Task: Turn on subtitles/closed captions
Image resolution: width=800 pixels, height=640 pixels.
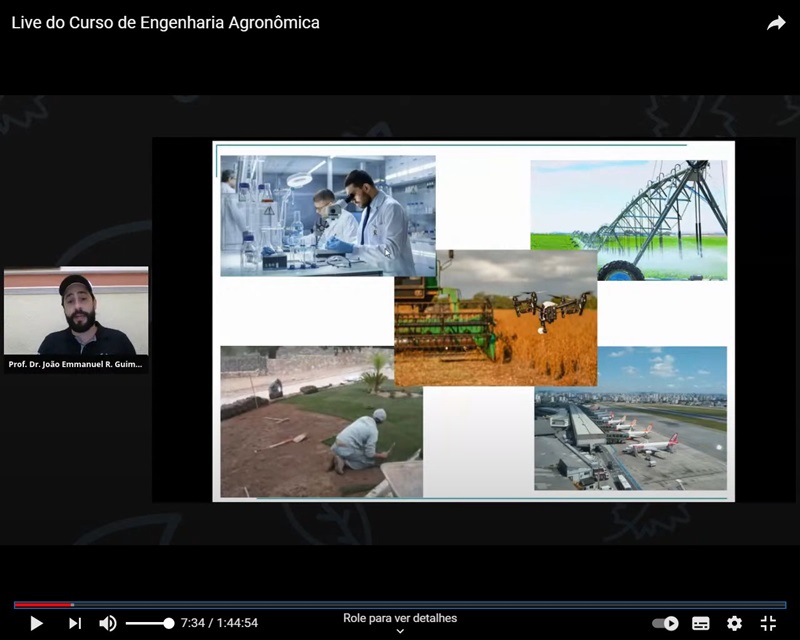Action: 701,623
